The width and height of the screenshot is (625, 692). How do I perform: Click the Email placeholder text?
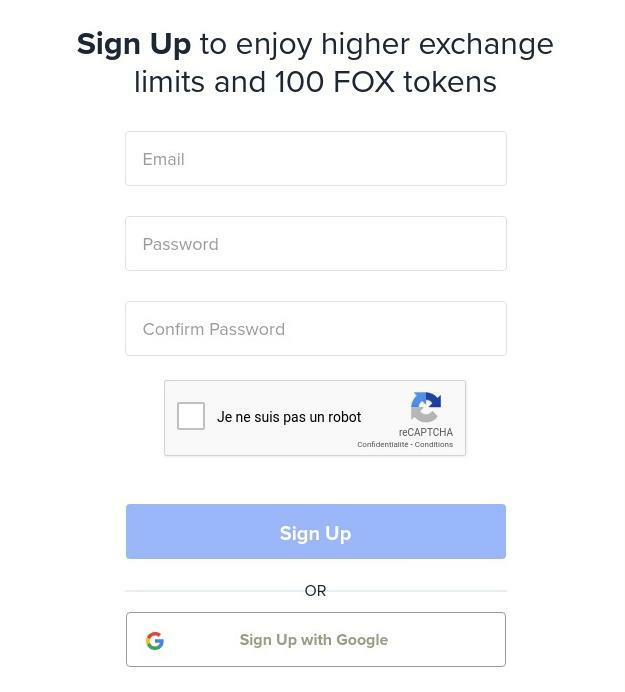coord(164,160)
